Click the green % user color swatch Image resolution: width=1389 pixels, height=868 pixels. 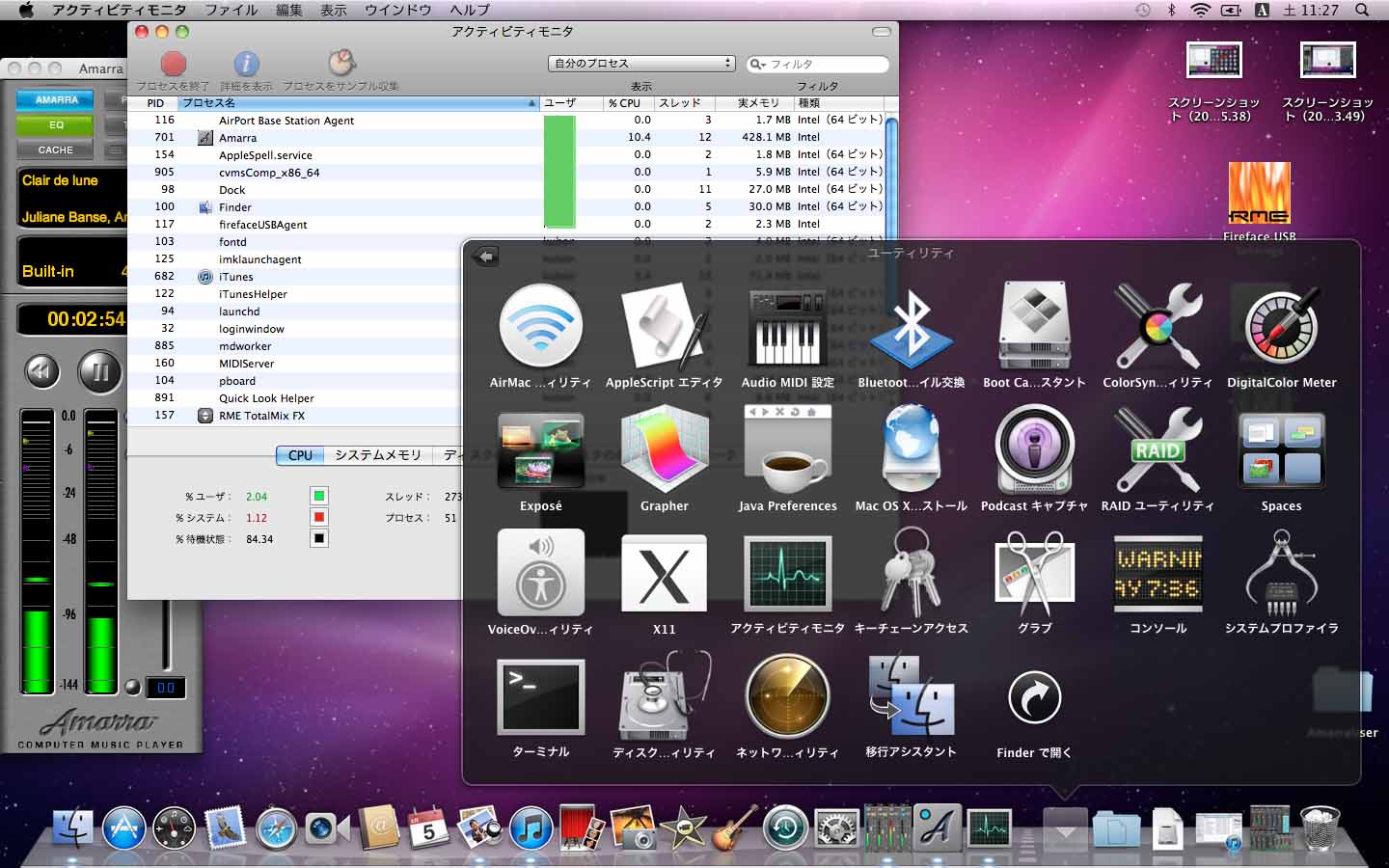tap(319, 496)
